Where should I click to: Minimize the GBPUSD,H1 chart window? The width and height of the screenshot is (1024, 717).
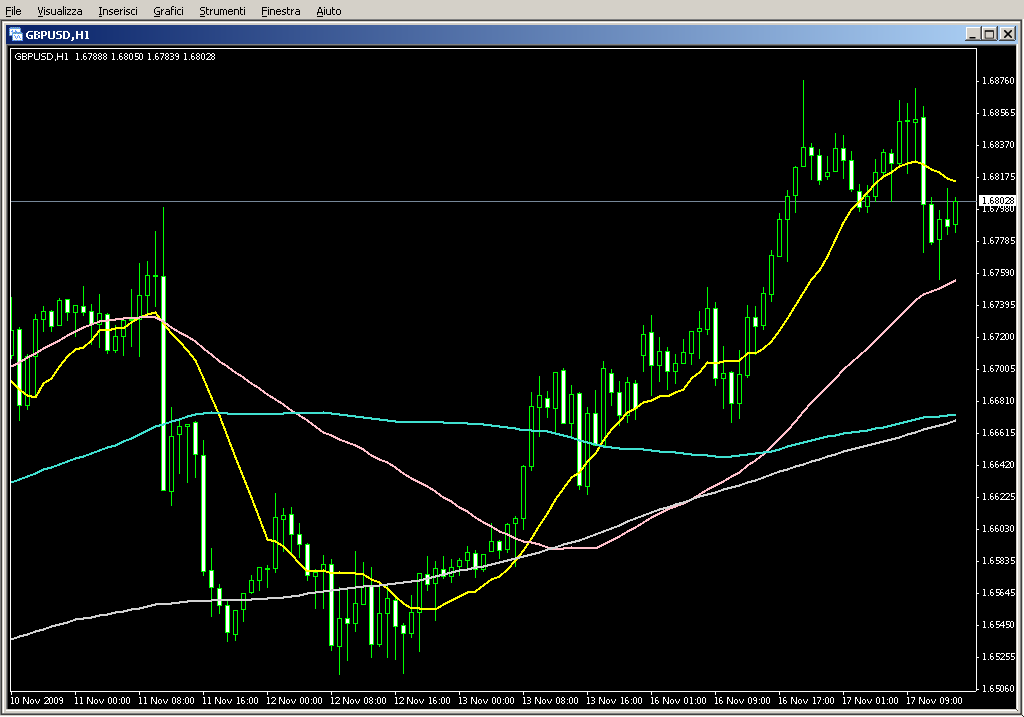pyautogui.click(x=973, y=34)
